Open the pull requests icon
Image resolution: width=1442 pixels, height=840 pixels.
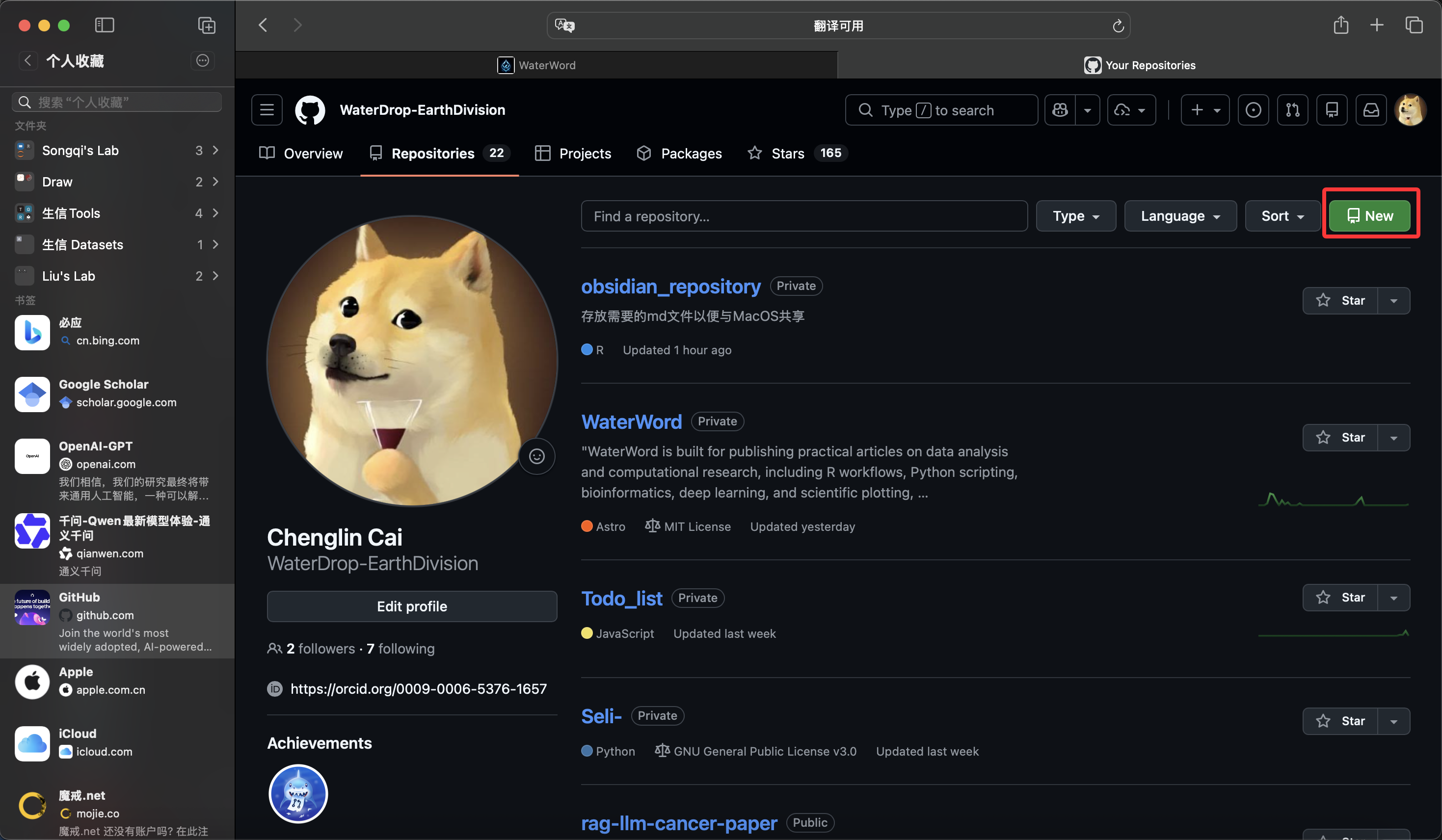click(x=1293, y=110)
